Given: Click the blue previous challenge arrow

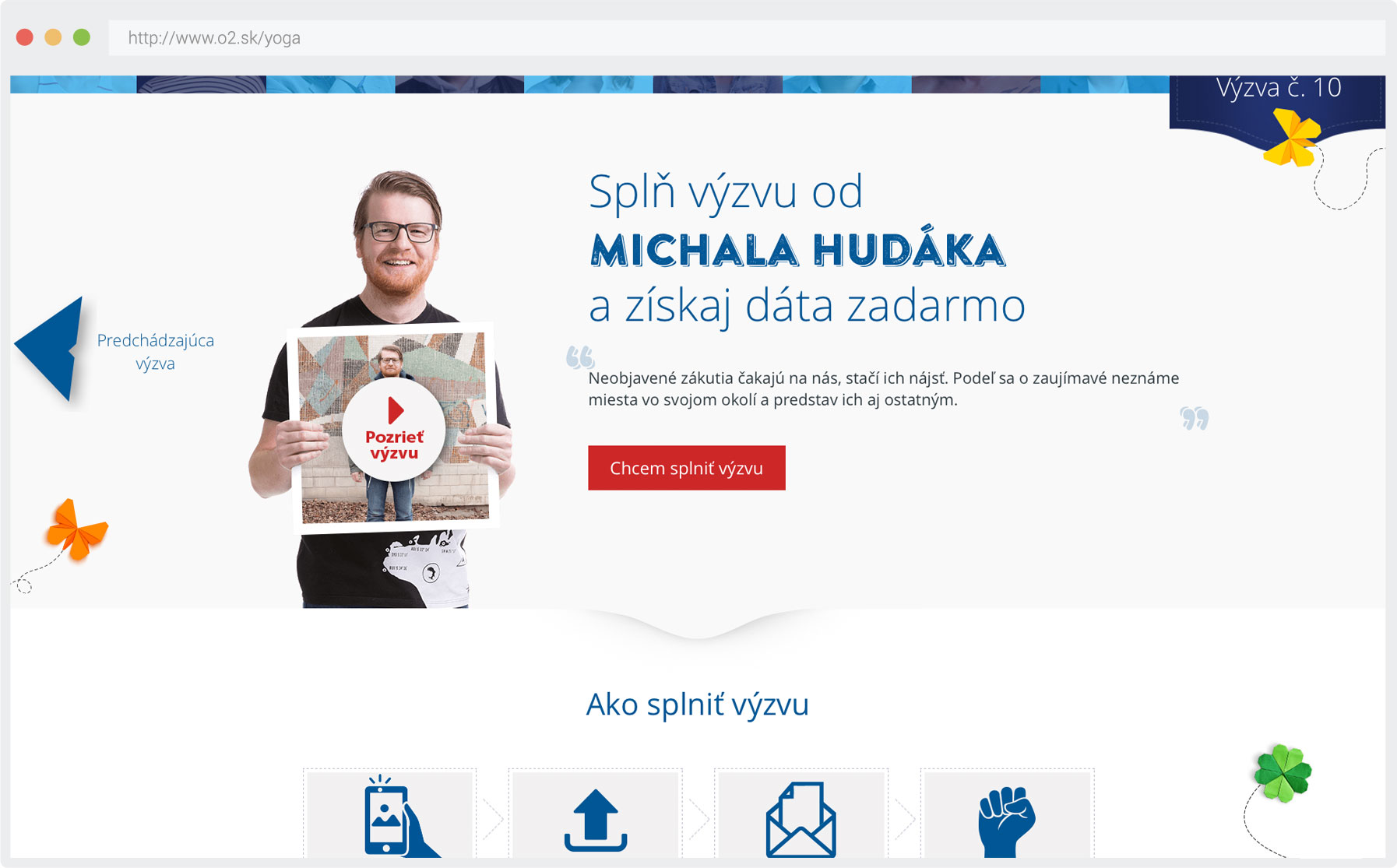Looking at the screenshot, I should (x=50, y=350).
